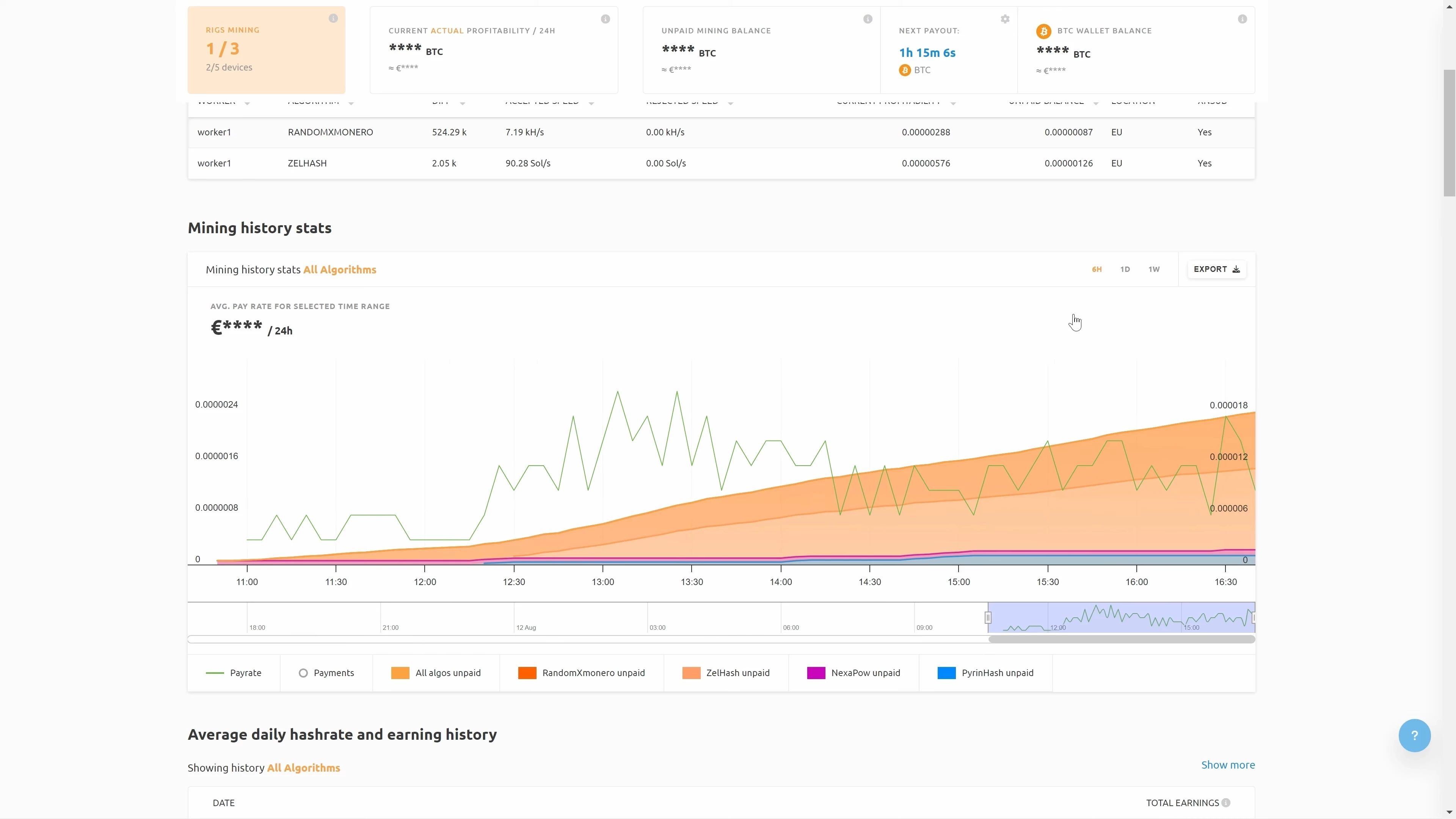The image size is (1456, 819).
Task: Click the BTC Wallet Balance info icon
Action: click(x=1243, y=19)
